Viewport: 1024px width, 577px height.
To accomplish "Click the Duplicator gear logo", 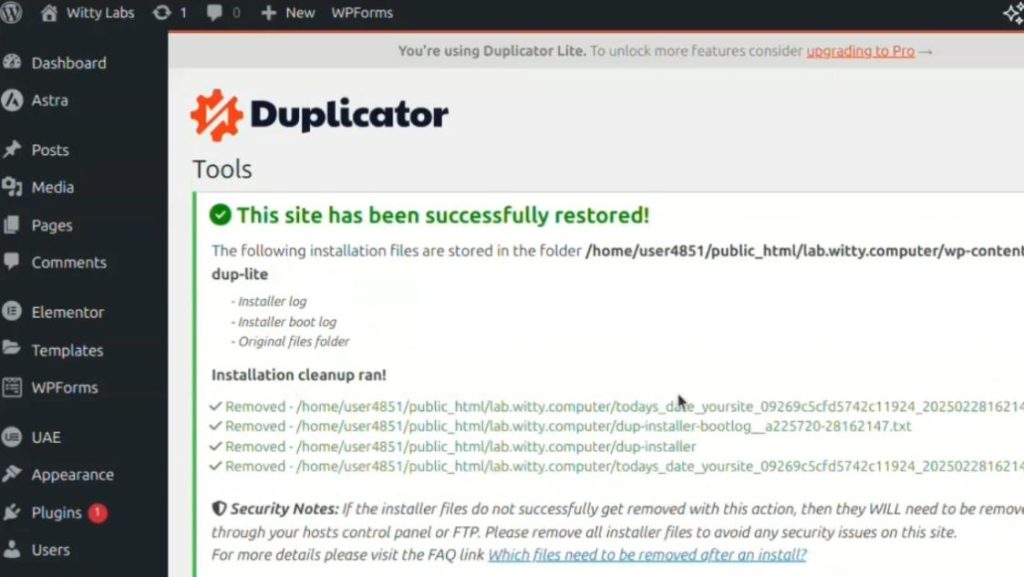I will pos(216,116).
